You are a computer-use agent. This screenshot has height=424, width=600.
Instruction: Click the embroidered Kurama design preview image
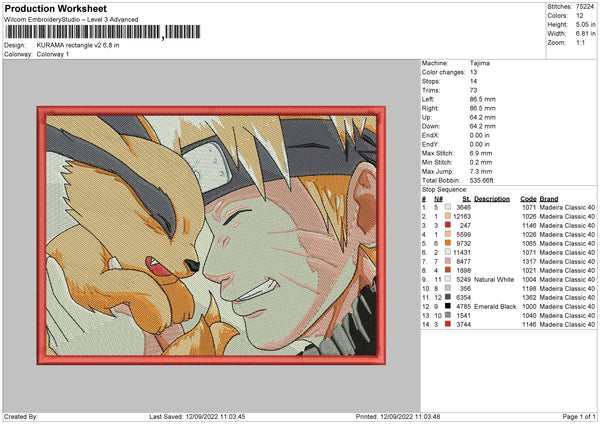211,235
